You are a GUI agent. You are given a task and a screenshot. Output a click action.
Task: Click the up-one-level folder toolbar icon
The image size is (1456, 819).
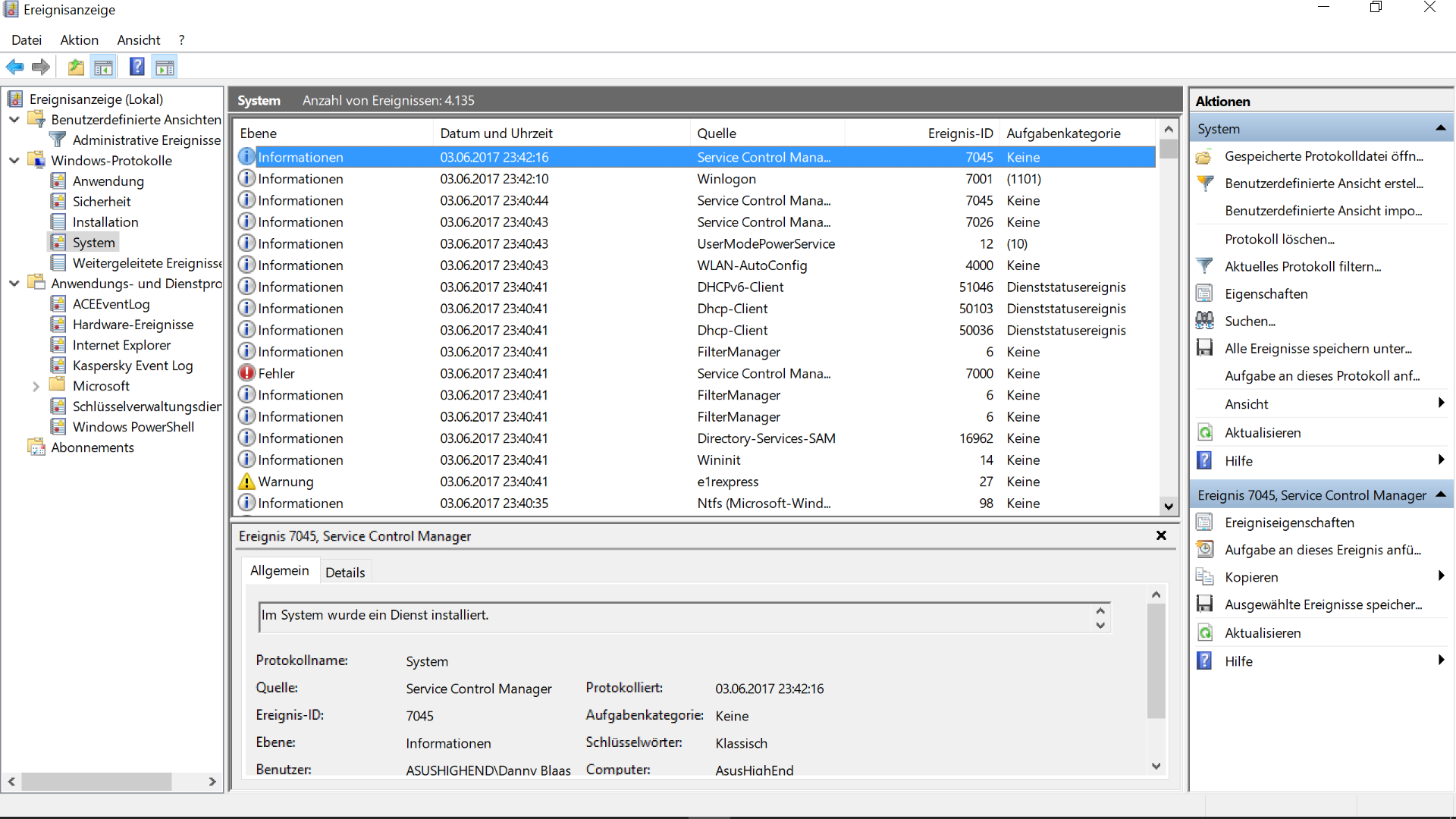tap(76, 67)
